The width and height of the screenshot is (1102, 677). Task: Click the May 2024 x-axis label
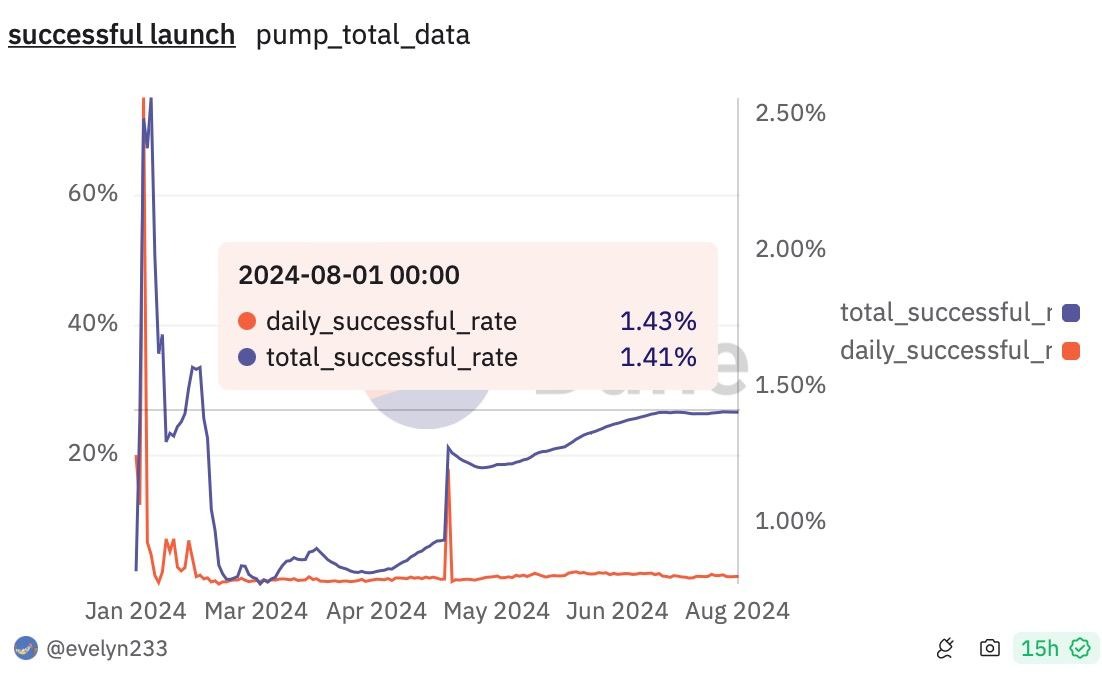(496, 610)
